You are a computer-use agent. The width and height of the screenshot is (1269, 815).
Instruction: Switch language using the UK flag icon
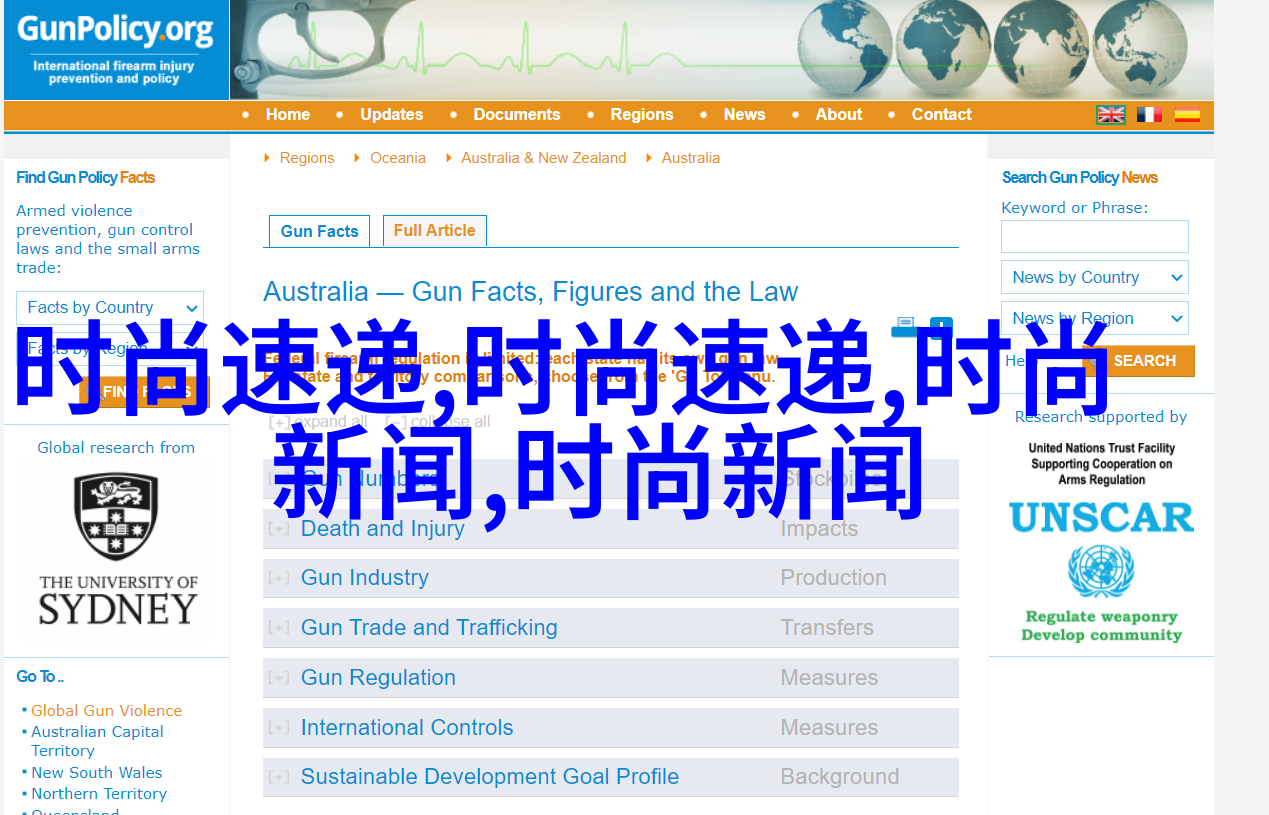(x=1110, y=115)
